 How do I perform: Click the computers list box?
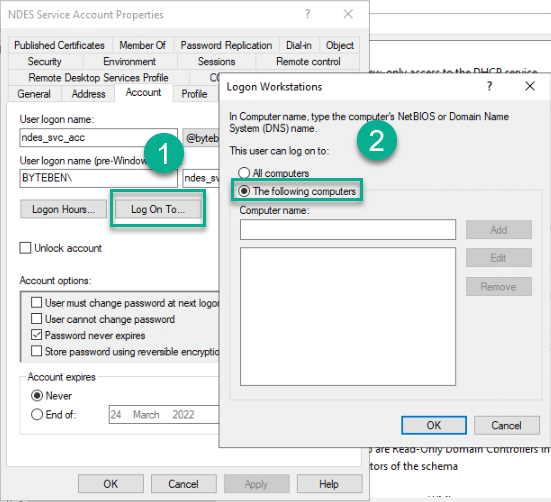[348, 317]
